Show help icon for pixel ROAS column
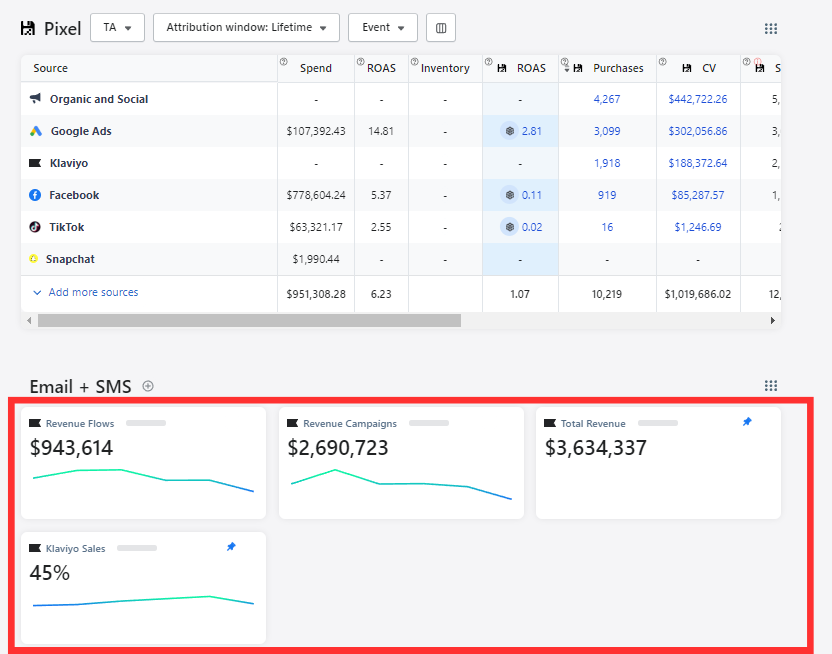Image resolution: width=832 pixels, height=654 pixels. coord(488,62)
